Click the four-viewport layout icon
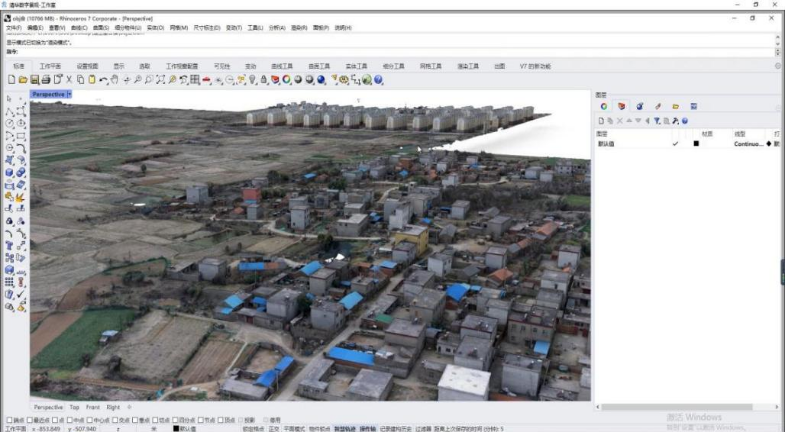785x432 pixels. pos(195,80)
